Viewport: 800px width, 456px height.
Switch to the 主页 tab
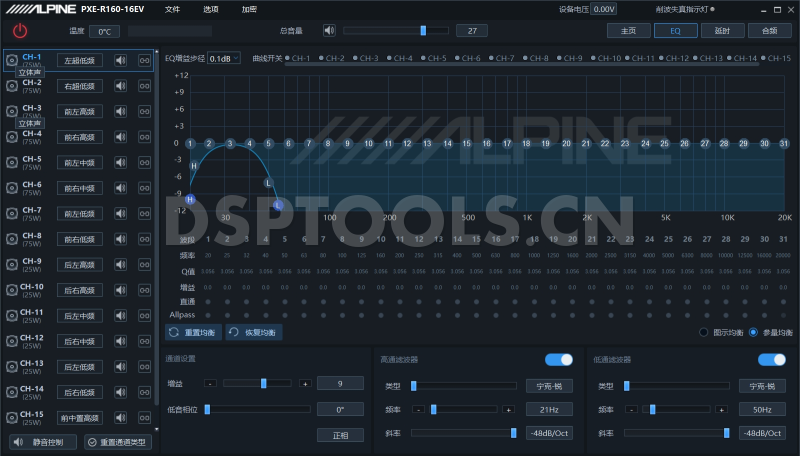pyautogui.click(x=629, y=31)
